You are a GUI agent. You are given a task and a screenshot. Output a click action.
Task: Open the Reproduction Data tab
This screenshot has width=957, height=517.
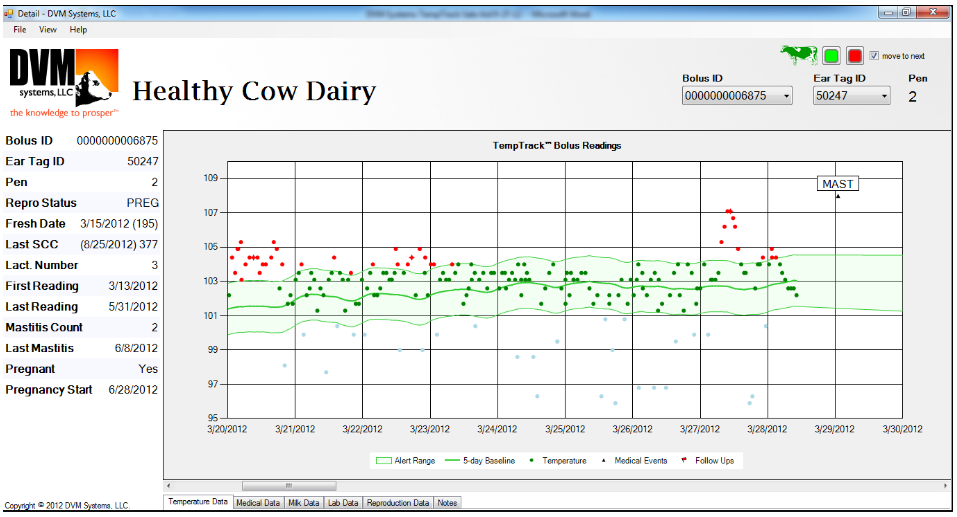tap(397, 503)
